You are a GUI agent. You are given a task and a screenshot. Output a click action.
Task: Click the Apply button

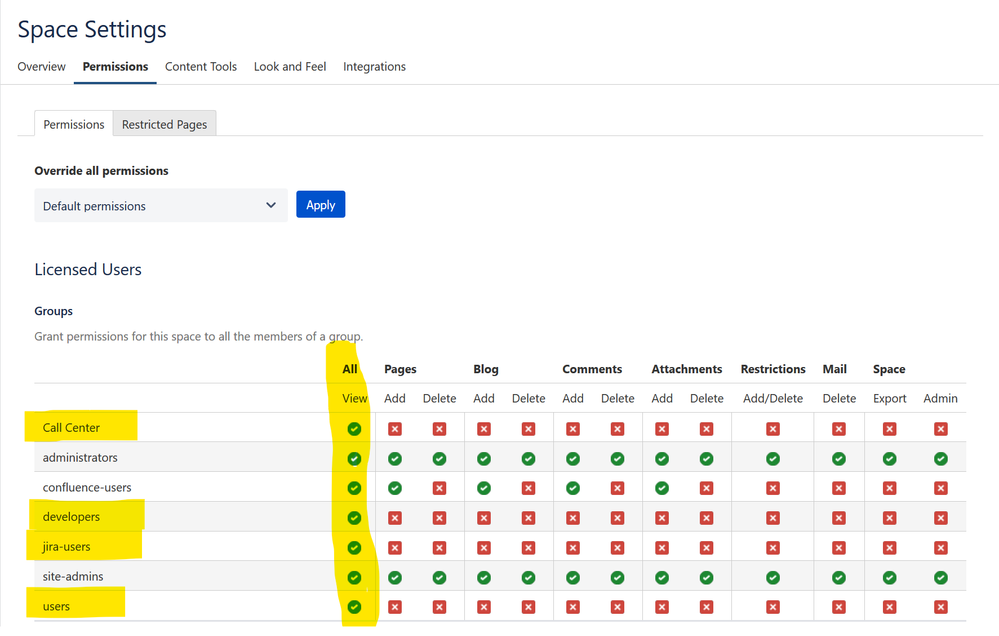pyautogui.click(x=320, y=205)
